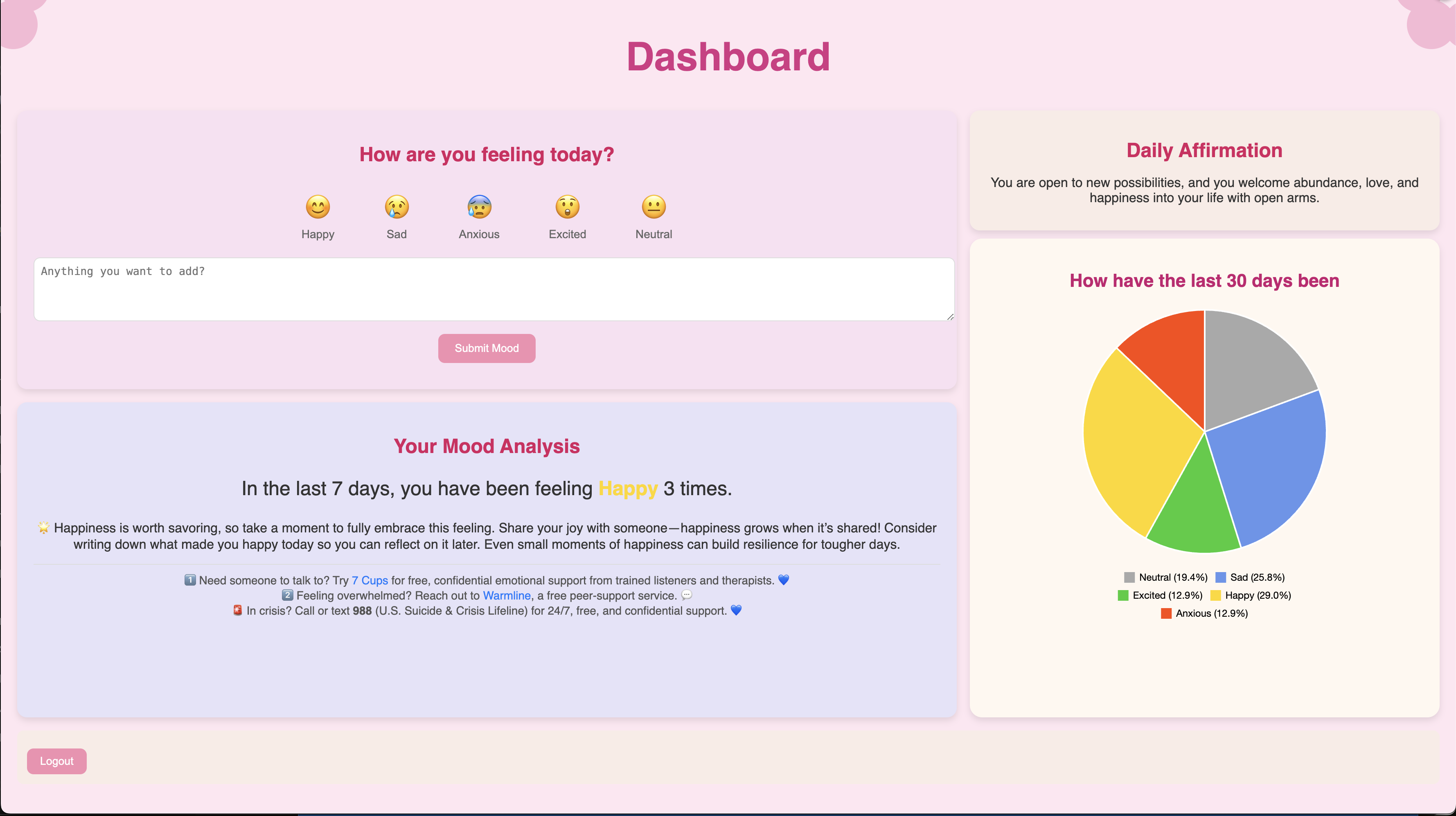Toggle Excited green legend swatch

(1123, 595)
